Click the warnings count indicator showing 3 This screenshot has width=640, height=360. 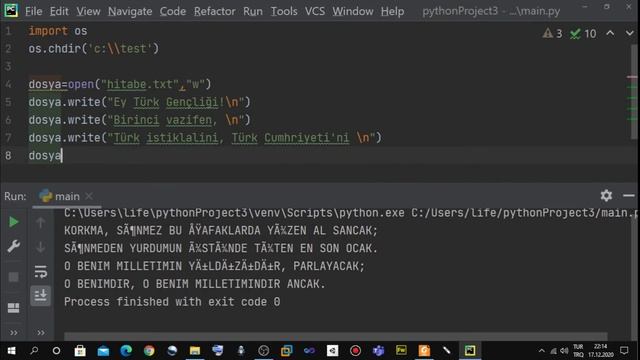(x=553, y=33)
